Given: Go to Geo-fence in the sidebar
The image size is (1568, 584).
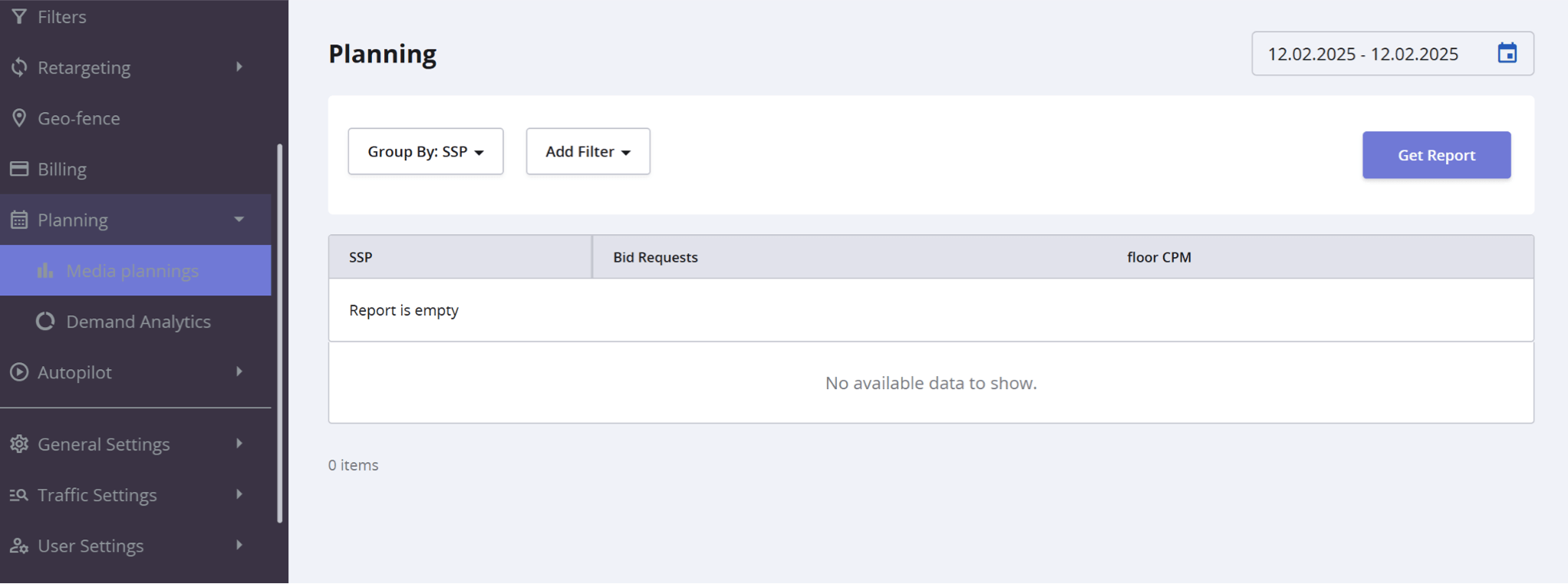Looking at the screenshot, I should 136,118.
